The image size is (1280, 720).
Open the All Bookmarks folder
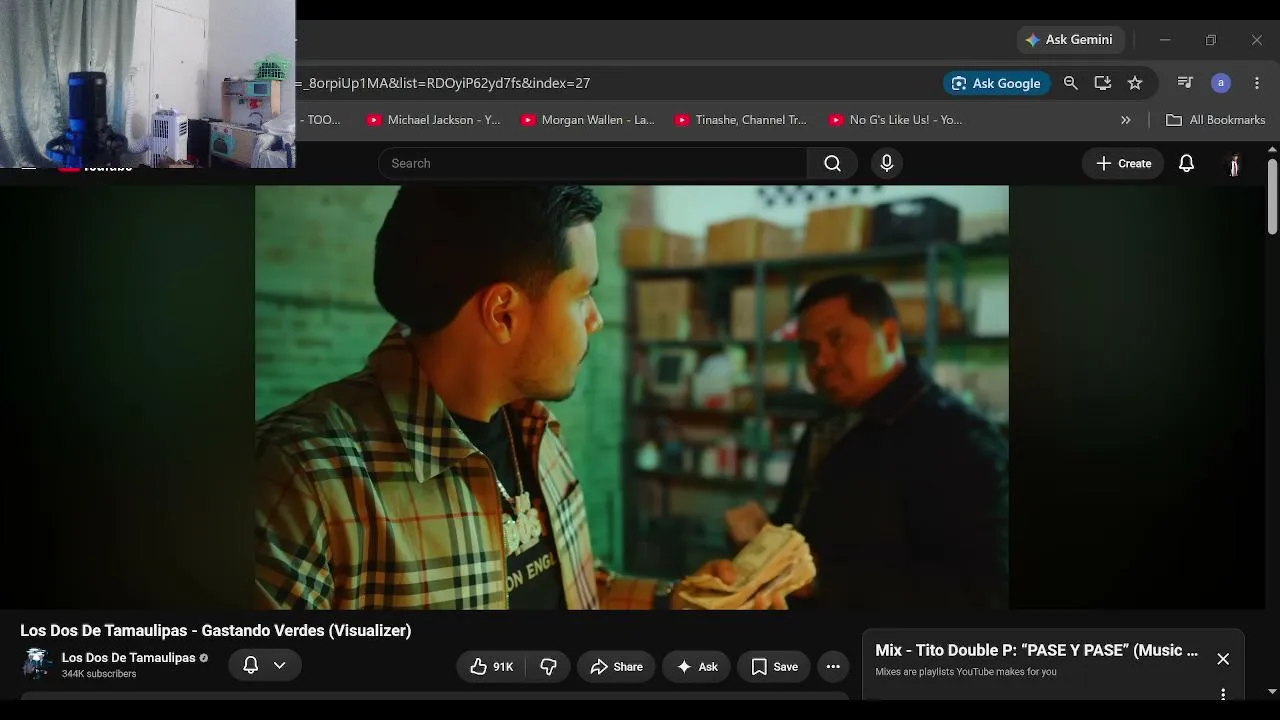click(x=1216, y=120)
